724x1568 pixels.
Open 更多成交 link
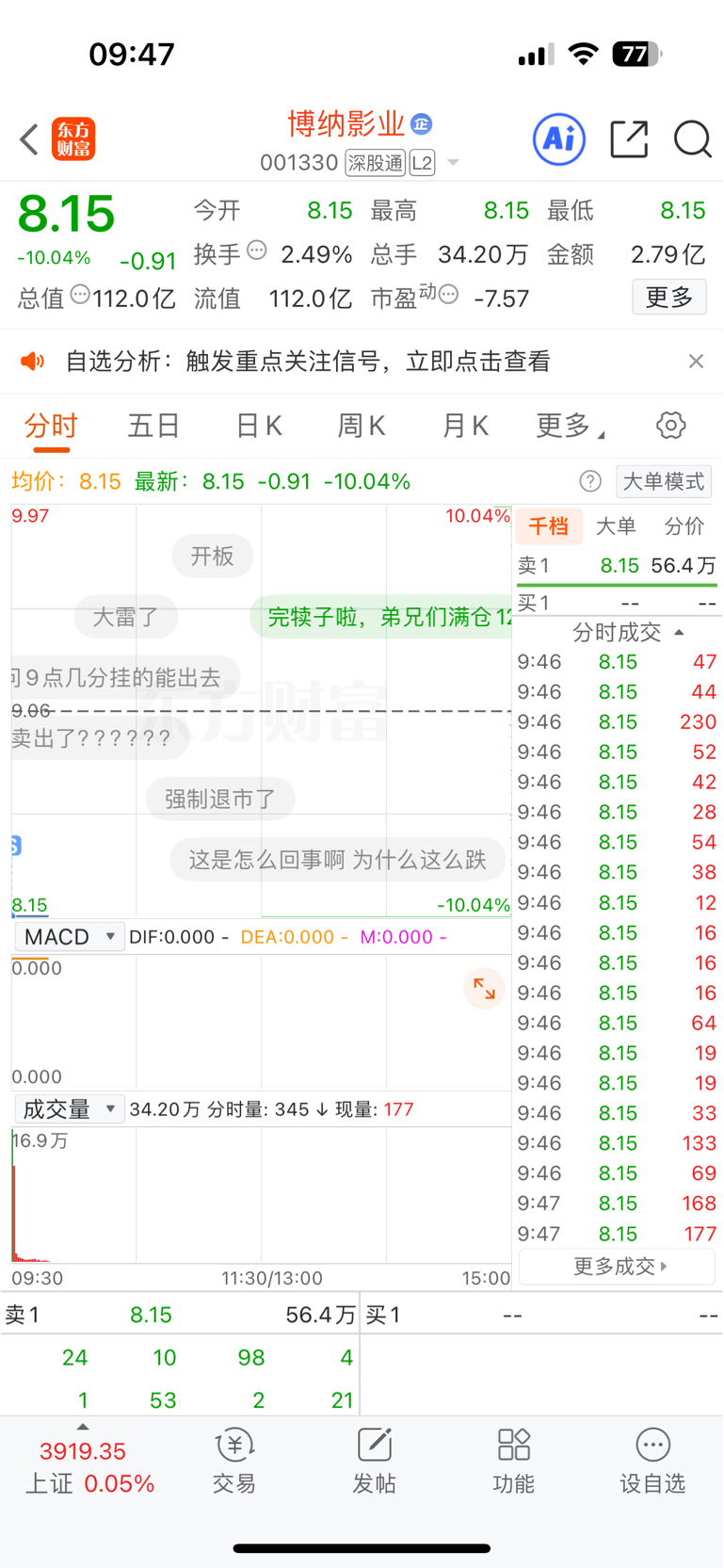(618, 1267)
